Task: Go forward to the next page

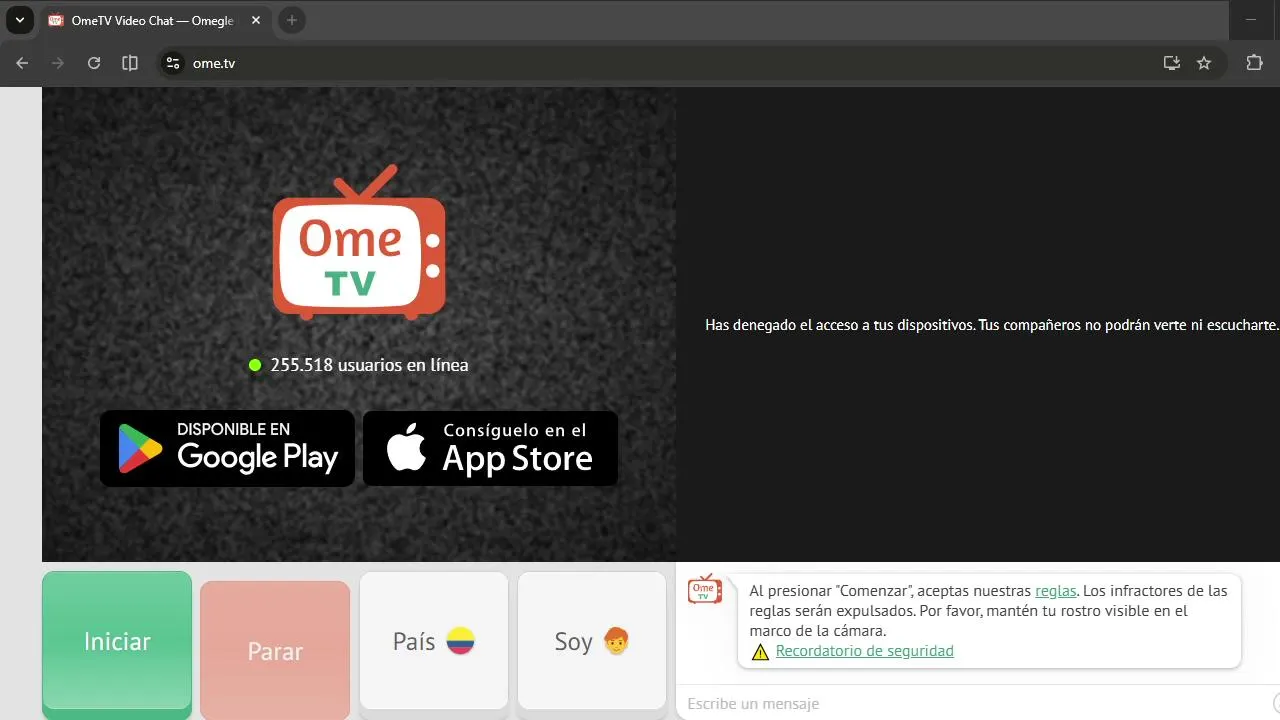Action: (x=58, y=63)
